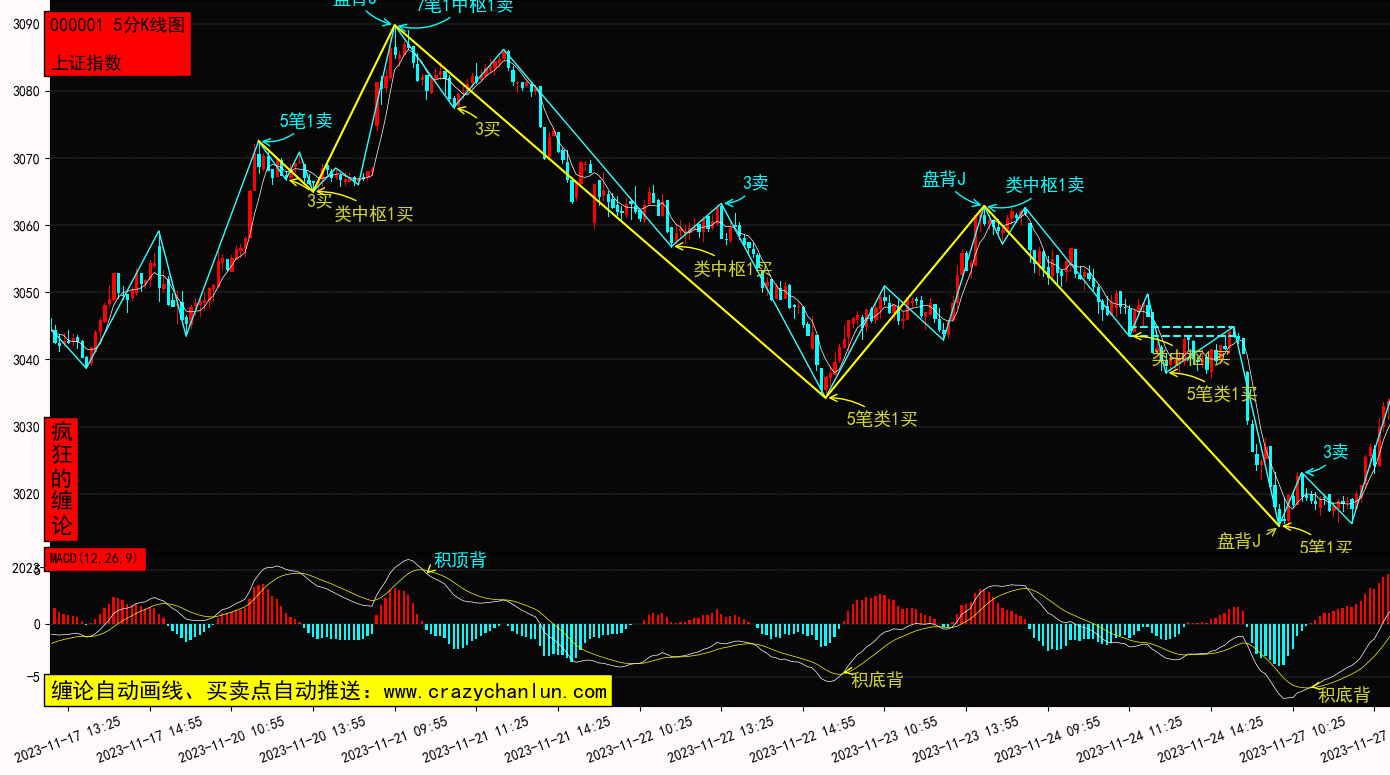Click the 3020 price axis label
The width and height of the screenshot is (1390, 775).
coord(26,494)
